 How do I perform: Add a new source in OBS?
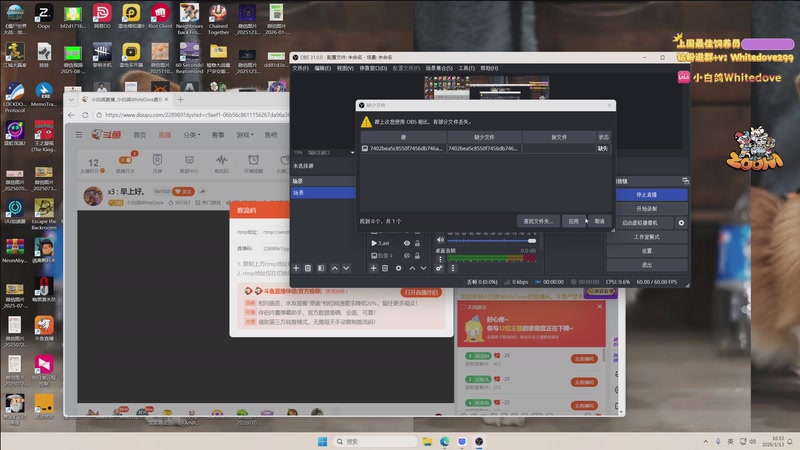[373, 268]
